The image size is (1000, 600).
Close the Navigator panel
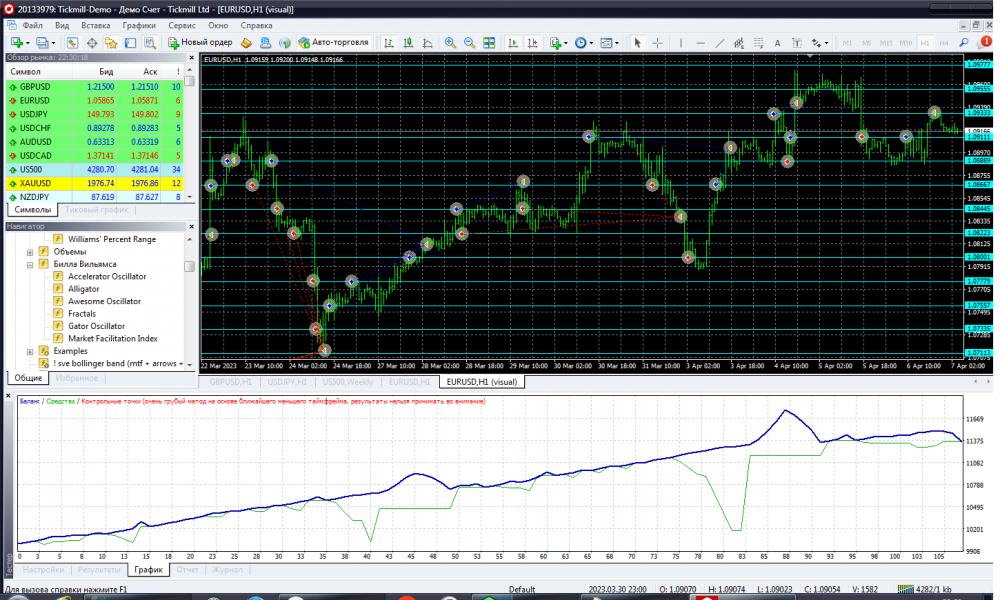coord(191,226)
